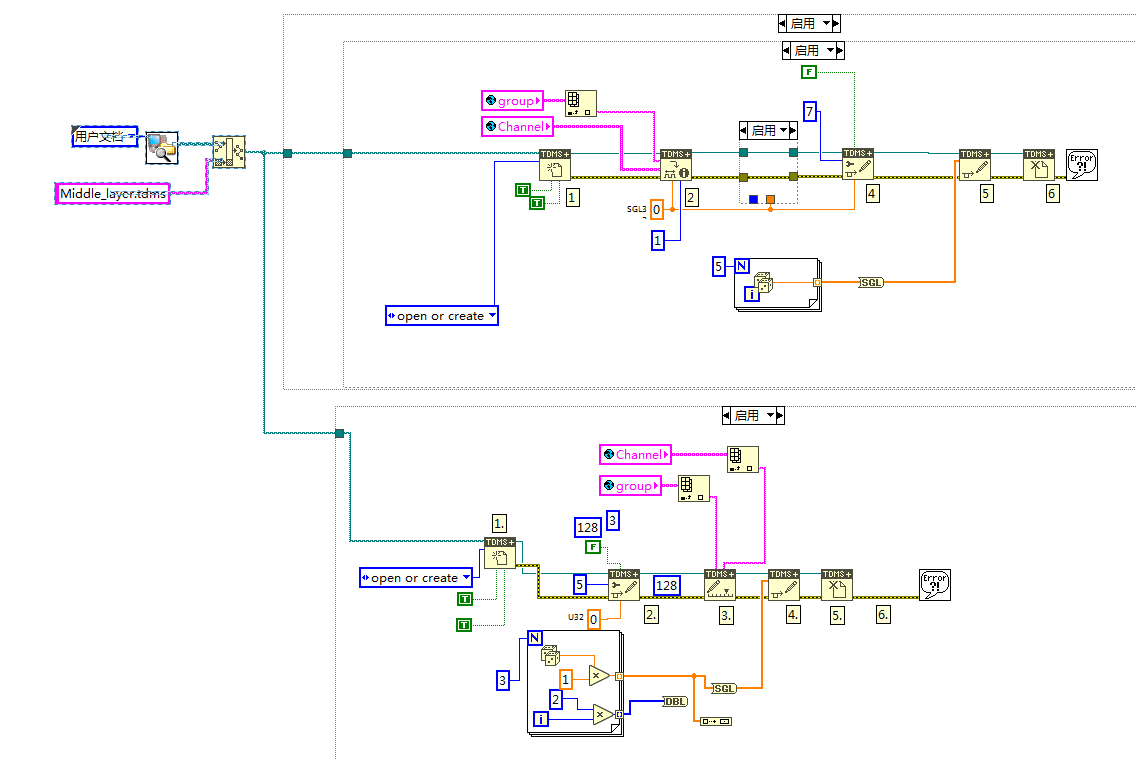Open the 'open or create' enum beside TDMS node 1.
The width and height of the screenshot is (1136, 760).
[416, 578]
